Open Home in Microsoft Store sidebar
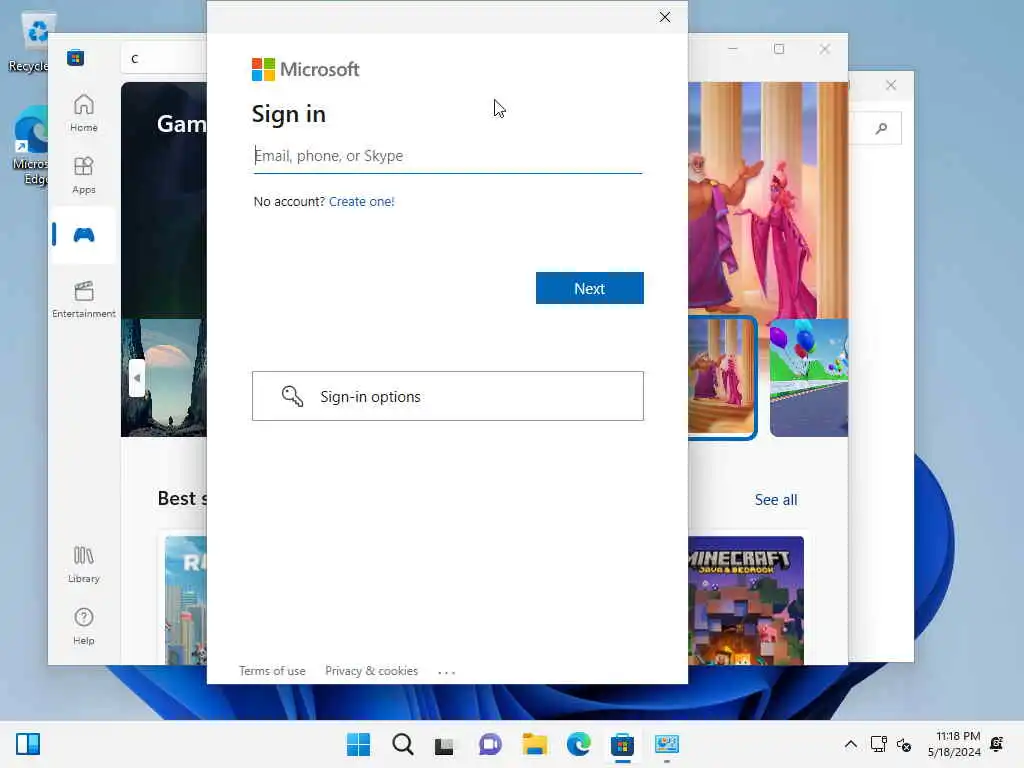 point(84,113)
